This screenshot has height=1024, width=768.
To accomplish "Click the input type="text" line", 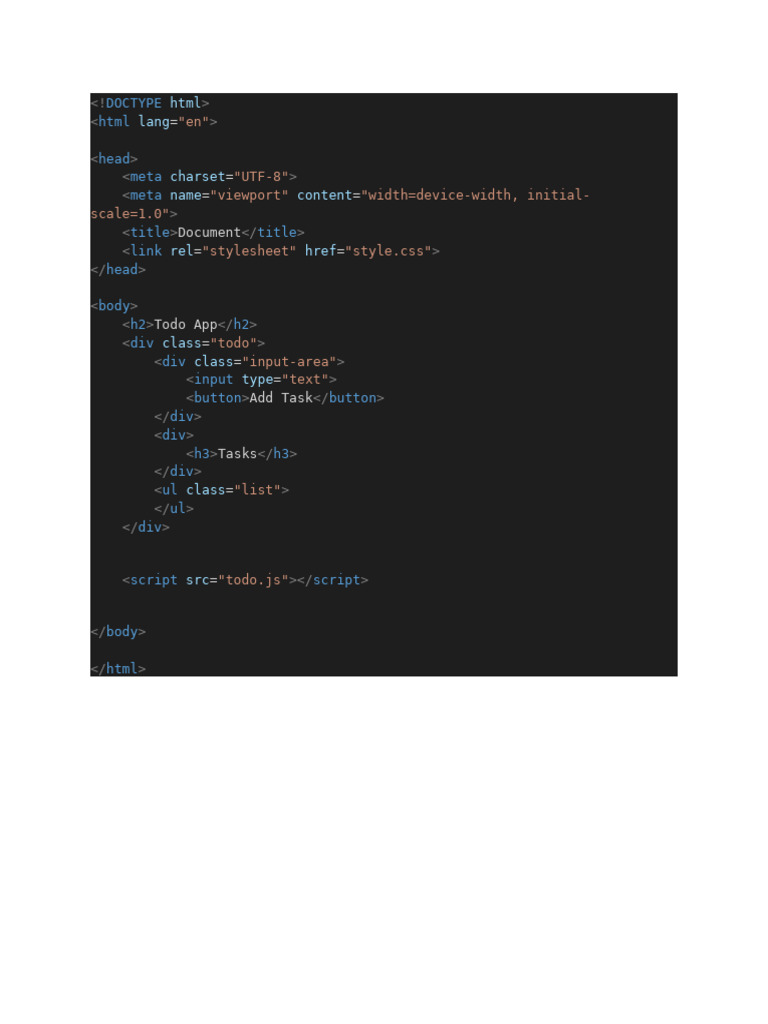I will click(261, 379).
